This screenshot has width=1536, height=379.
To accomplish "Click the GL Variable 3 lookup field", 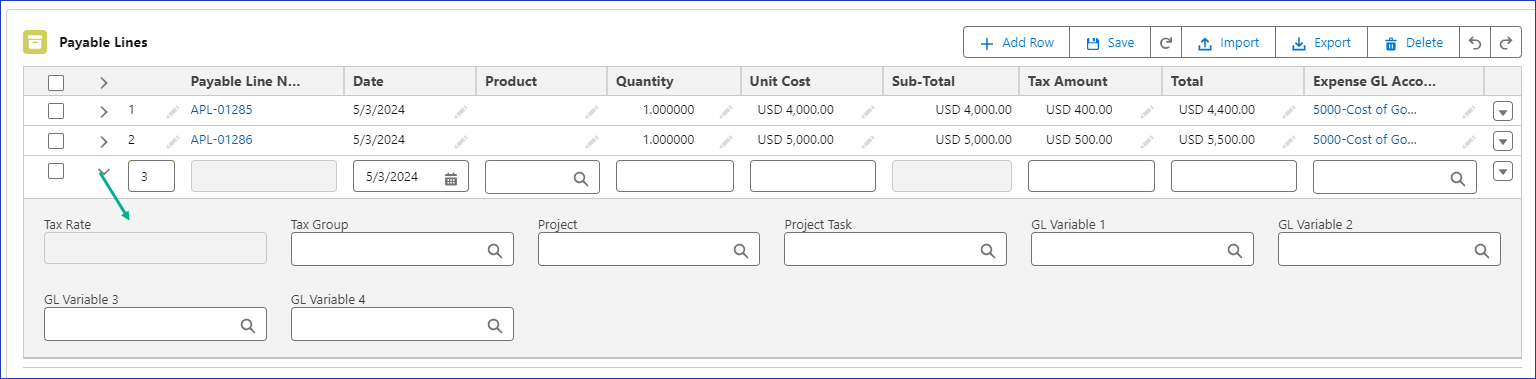I will [155, 324].
